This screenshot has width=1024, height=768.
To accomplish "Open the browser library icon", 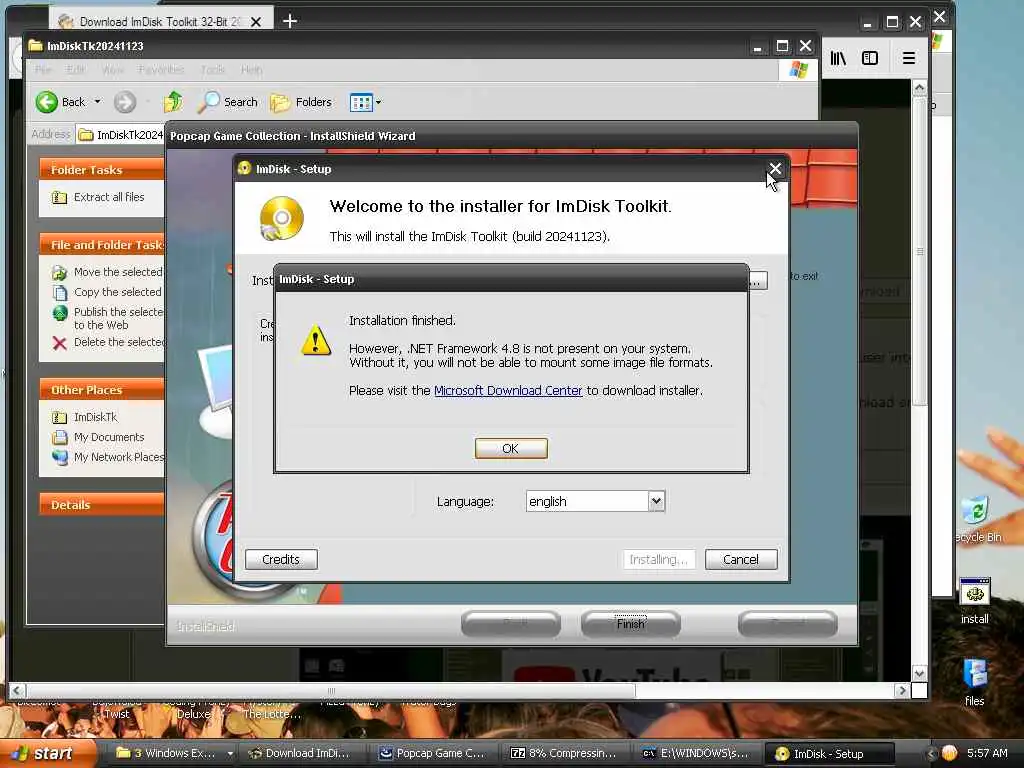I will (x=838, y=58).
